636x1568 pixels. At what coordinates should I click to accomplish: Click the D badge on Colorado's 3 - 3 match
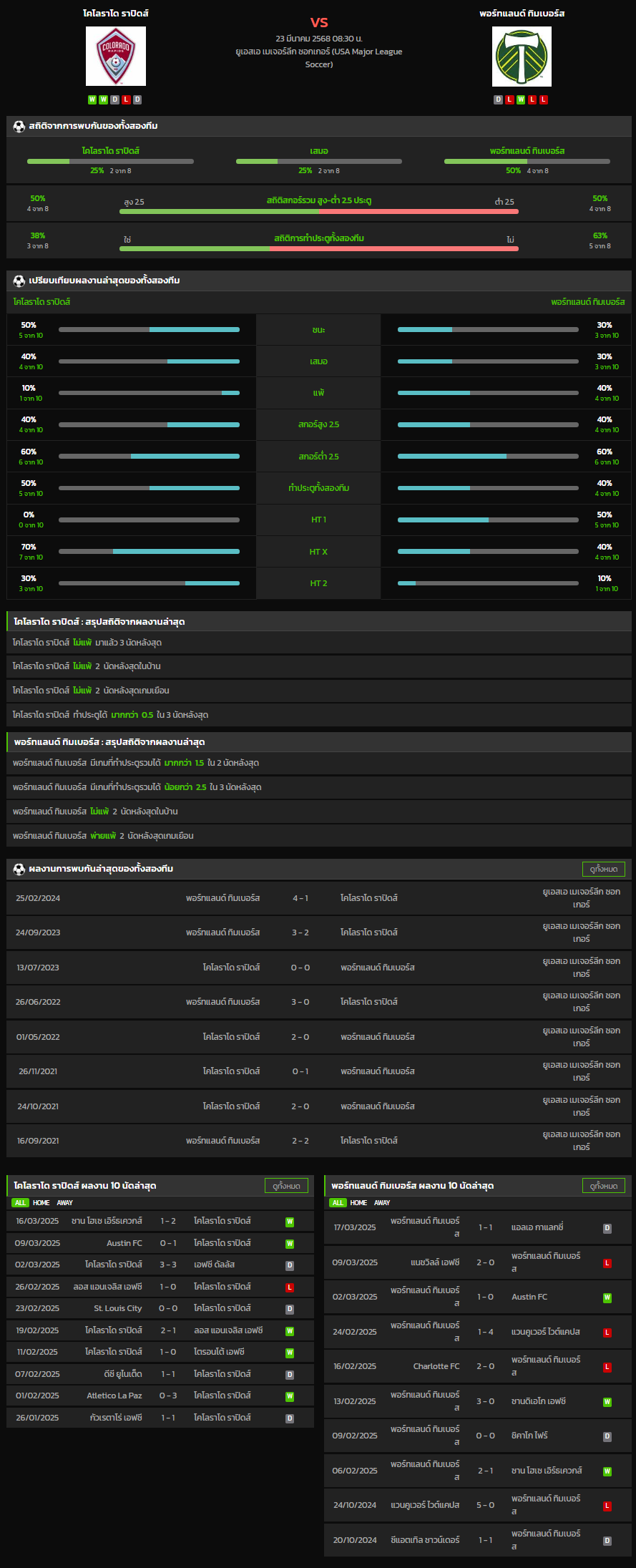[290, 1265]
